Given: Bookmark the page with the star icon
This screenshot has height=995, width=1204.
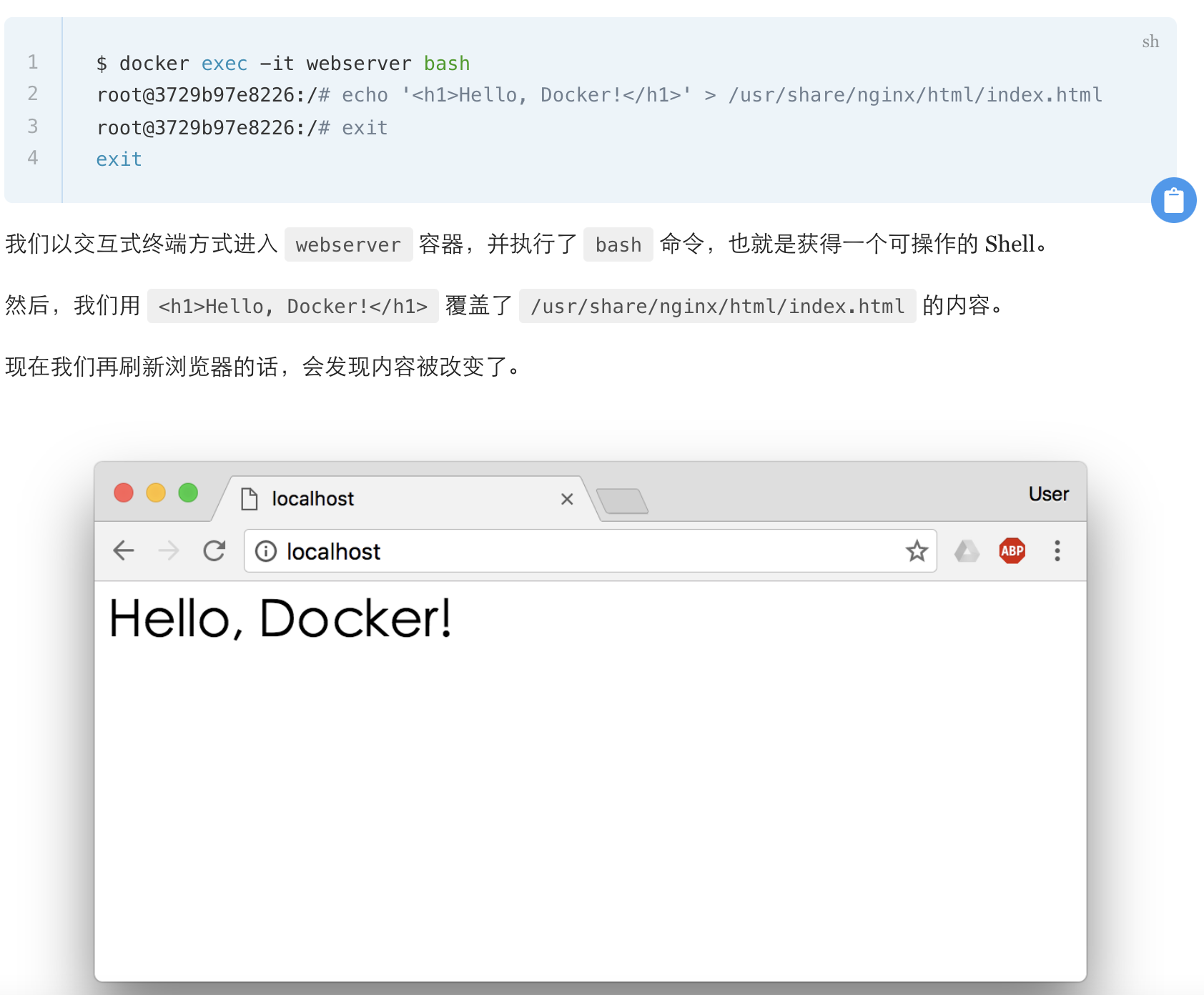Looking at the screenshot, I should 917,551.
